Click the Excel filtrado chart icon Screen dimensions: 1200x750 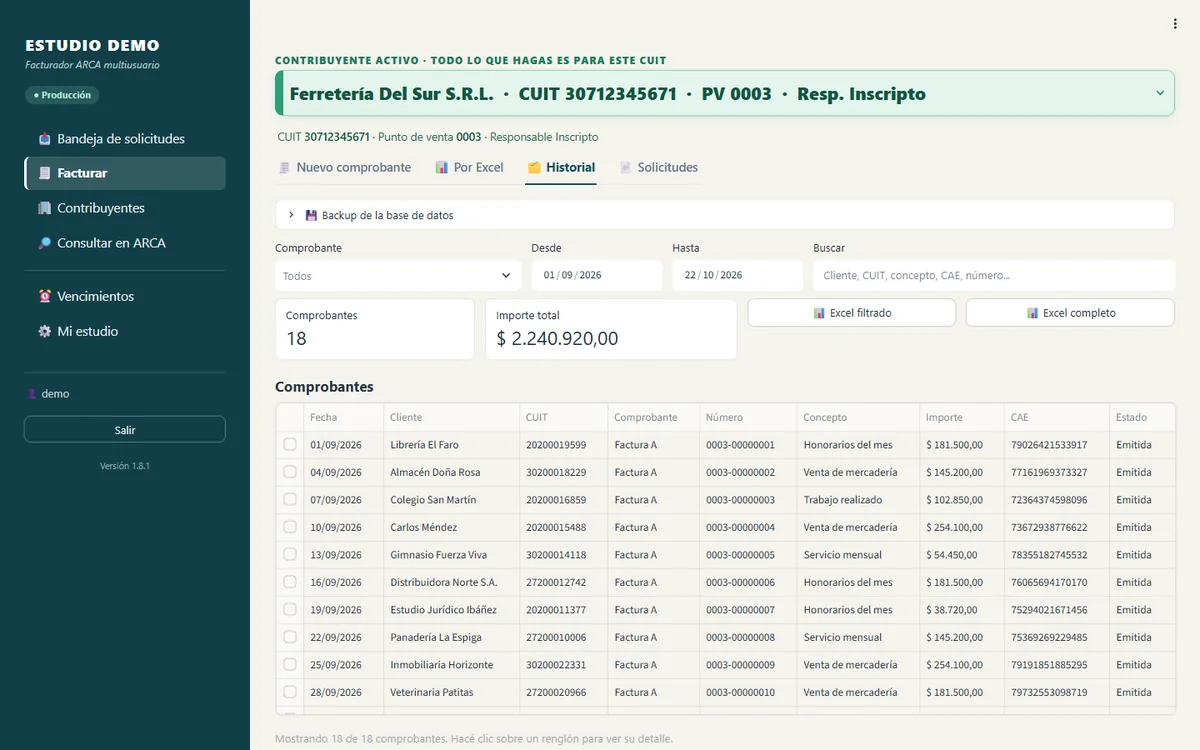(x=820, y=313)
